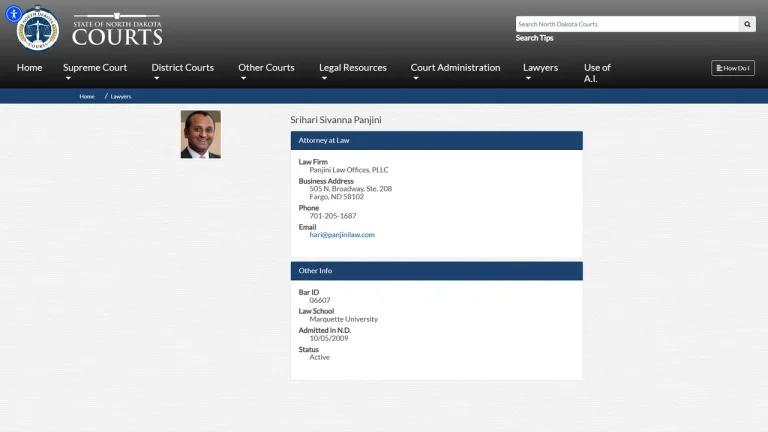This screenshot has height=432, width=768.
Task: Expand the Legal Resources dropdown arrow
Action: coord(324,78)
